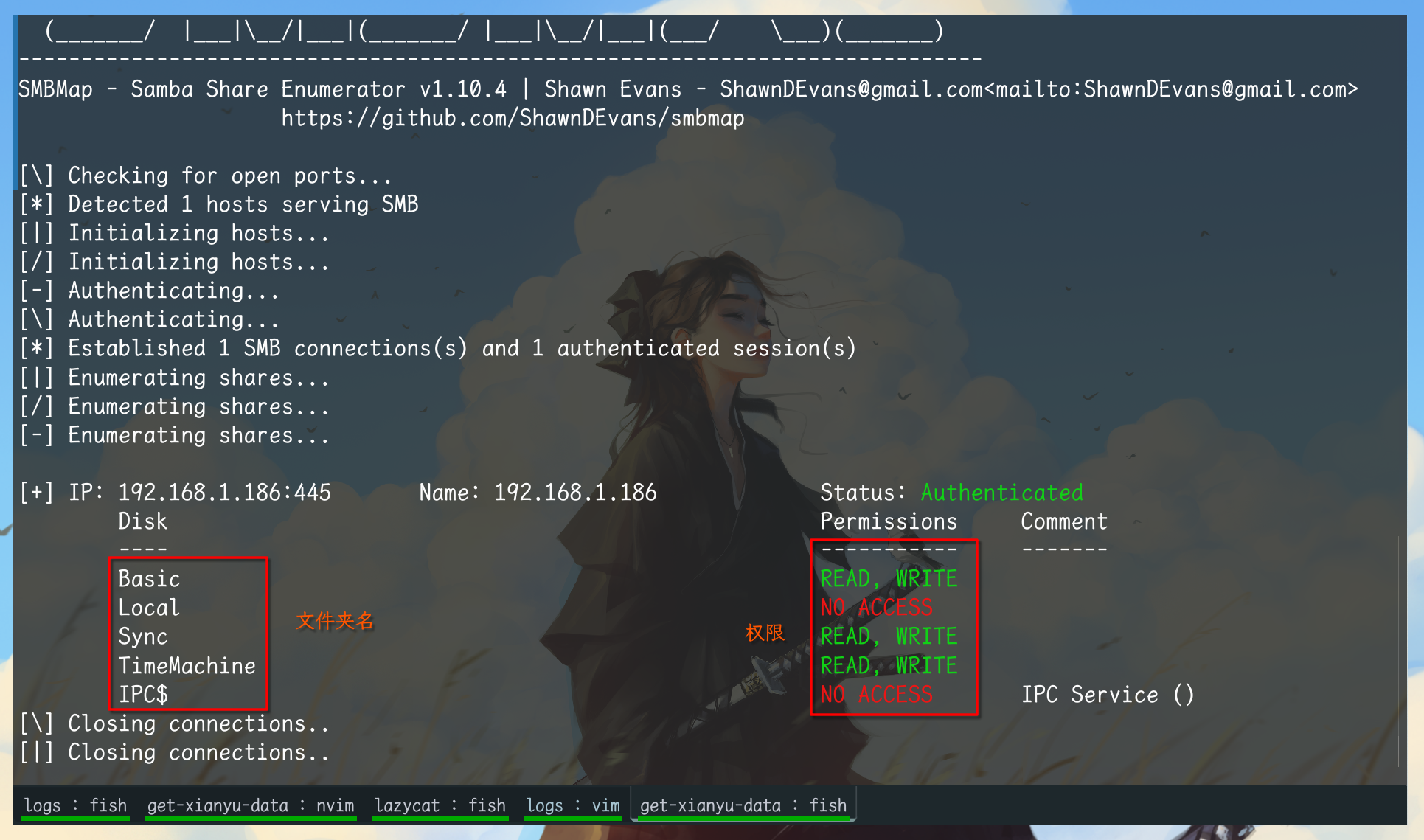Select the 'TimeMachine' share name
Viewport: 1424px width, 840px height.
click(187, 666)
